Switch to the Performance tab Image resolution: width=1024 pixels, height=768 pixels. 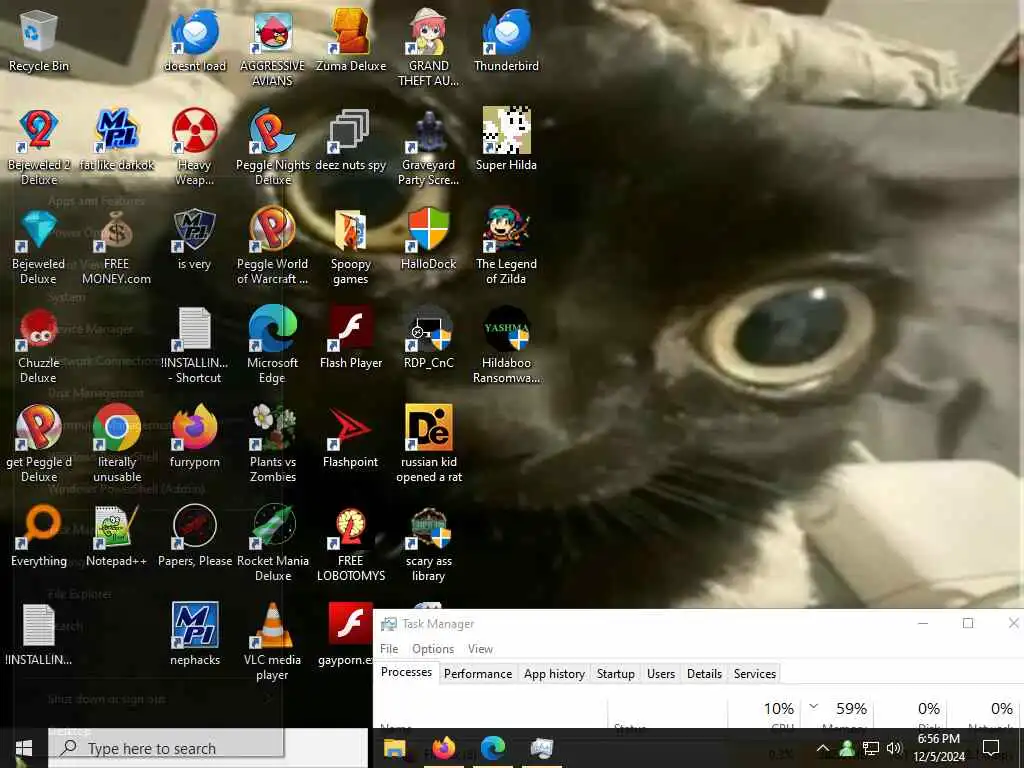(477, 673)
